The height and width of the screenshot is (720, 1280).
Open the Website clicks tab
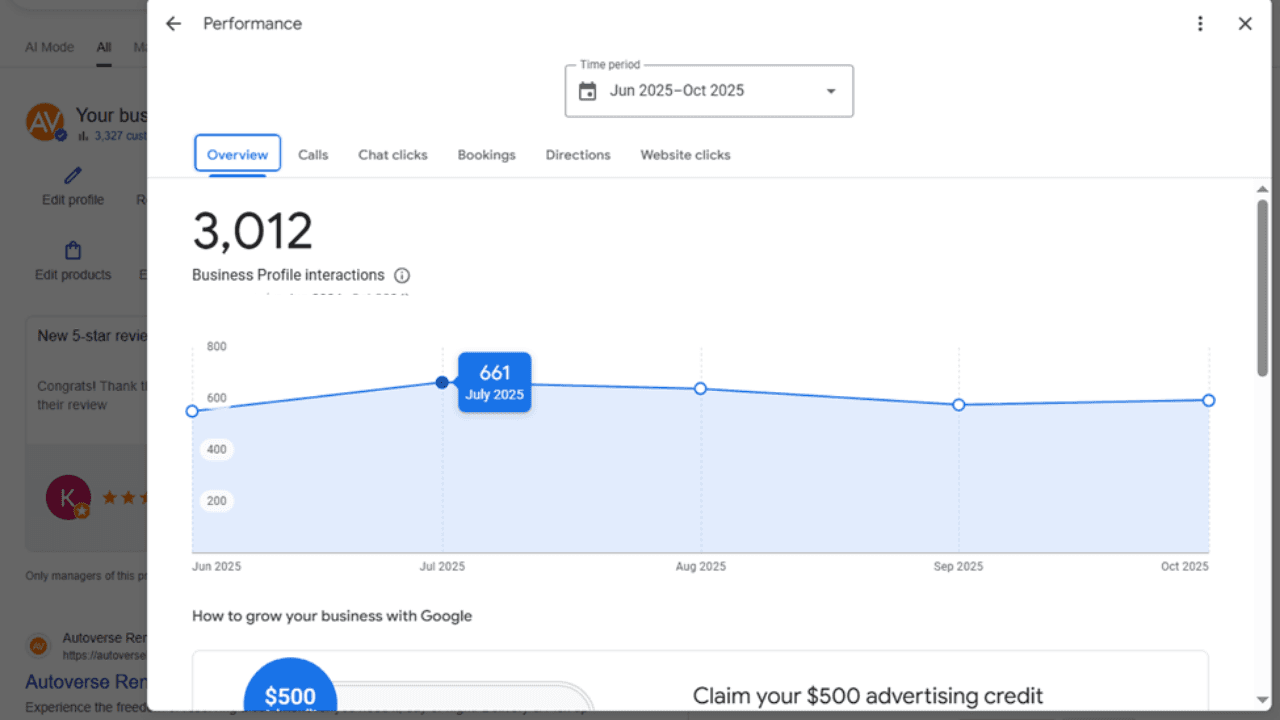point(685,155)
